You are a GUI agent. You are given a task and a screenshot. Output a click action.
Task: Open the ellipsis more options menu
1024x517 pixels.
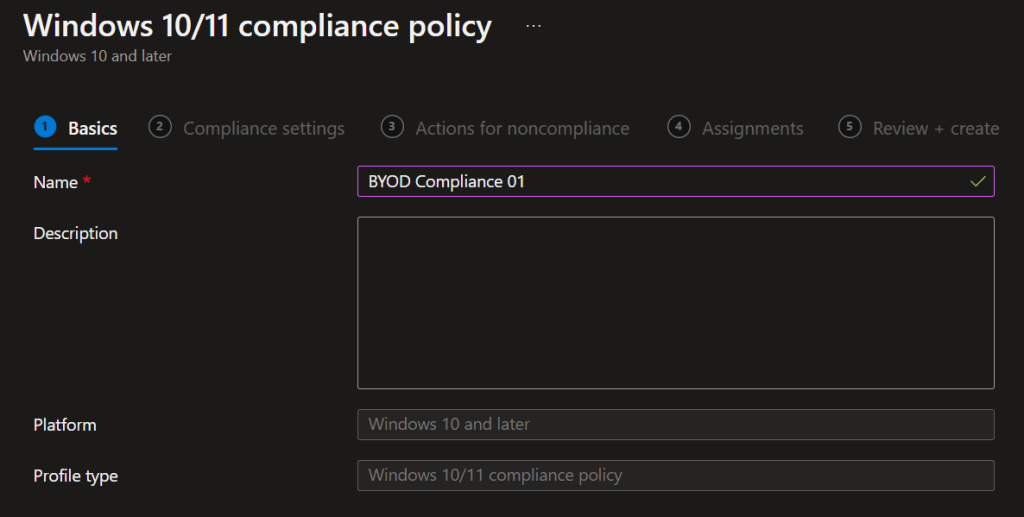(x=533, y=26)
